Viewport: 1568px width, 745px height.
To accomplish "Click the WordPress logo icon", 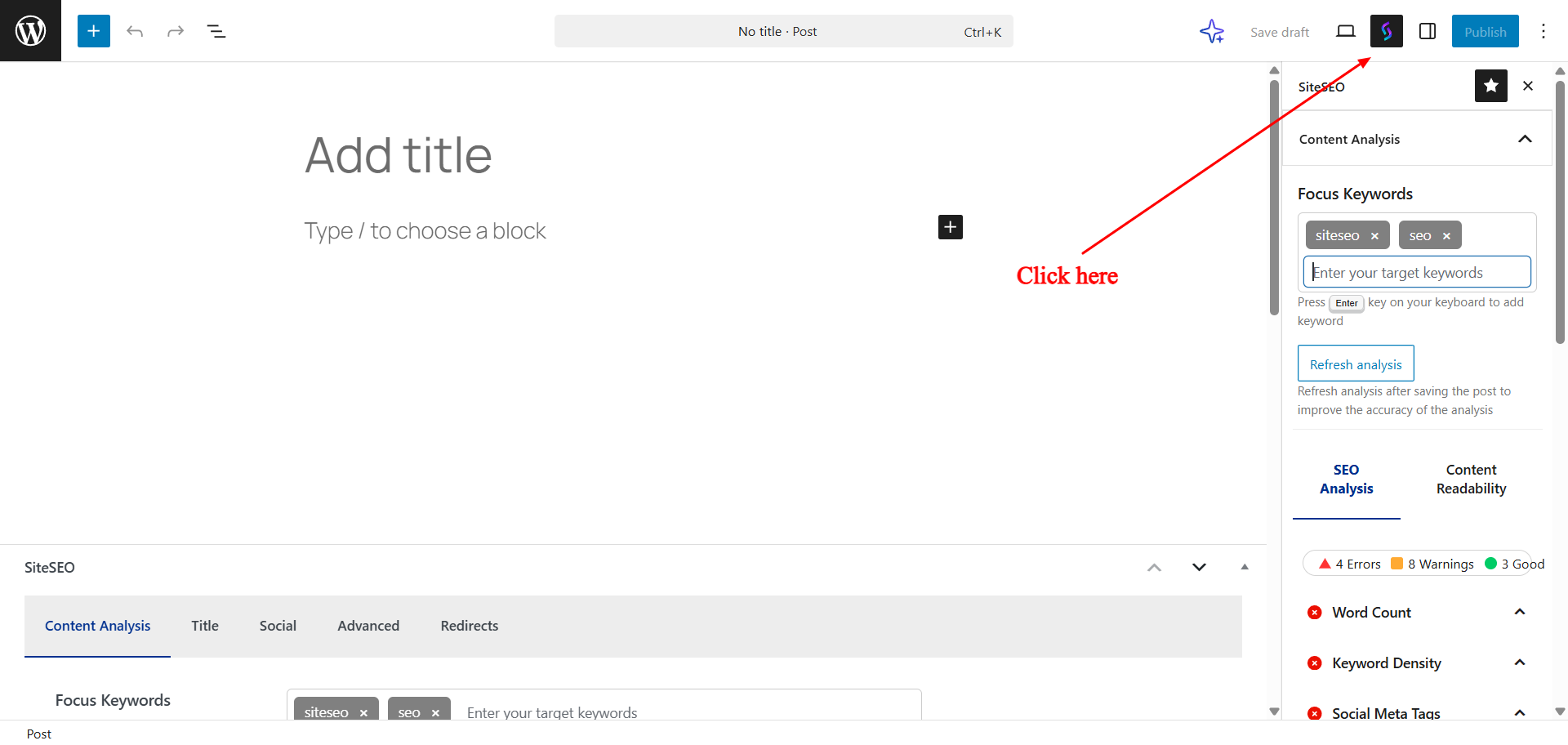I will (30, 31).
